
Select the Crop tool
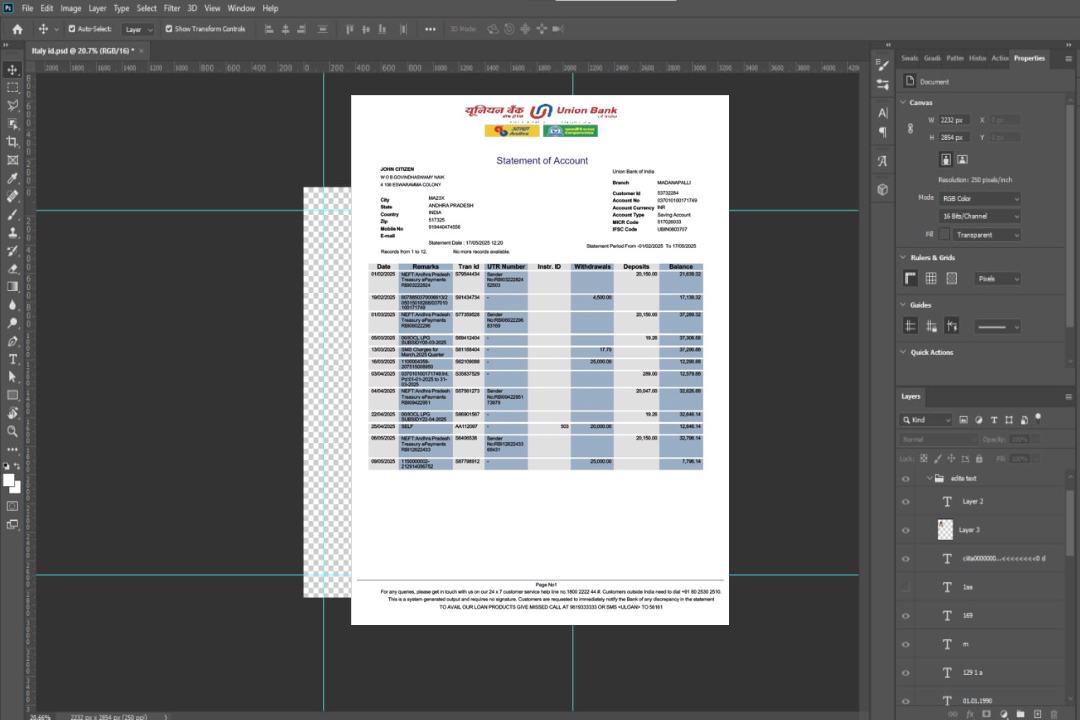click(12, 142)
